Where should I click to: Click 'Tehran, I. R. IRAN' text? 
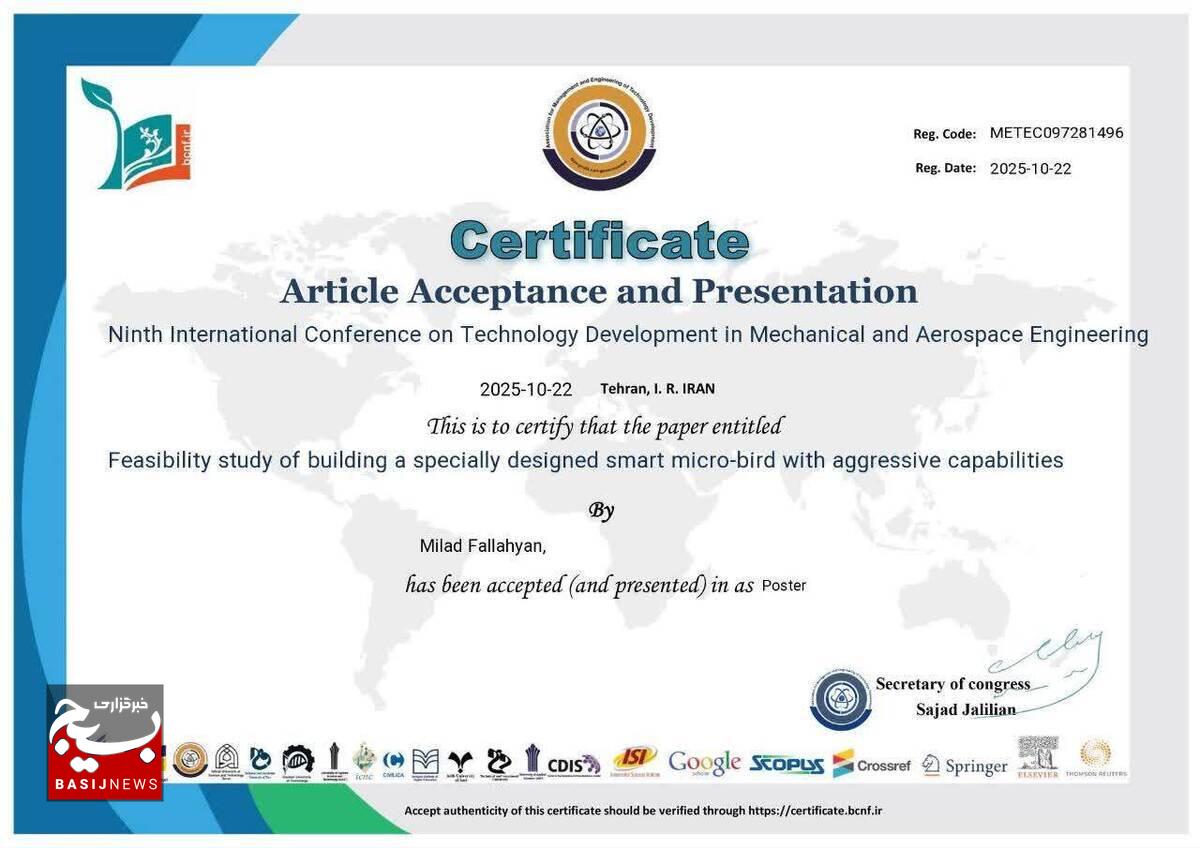[x=657, y=389]
